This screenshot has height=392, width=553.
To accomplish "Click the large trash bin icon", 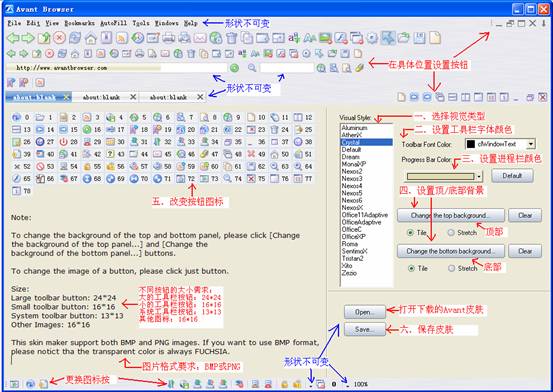I will [x=231, y=38].
